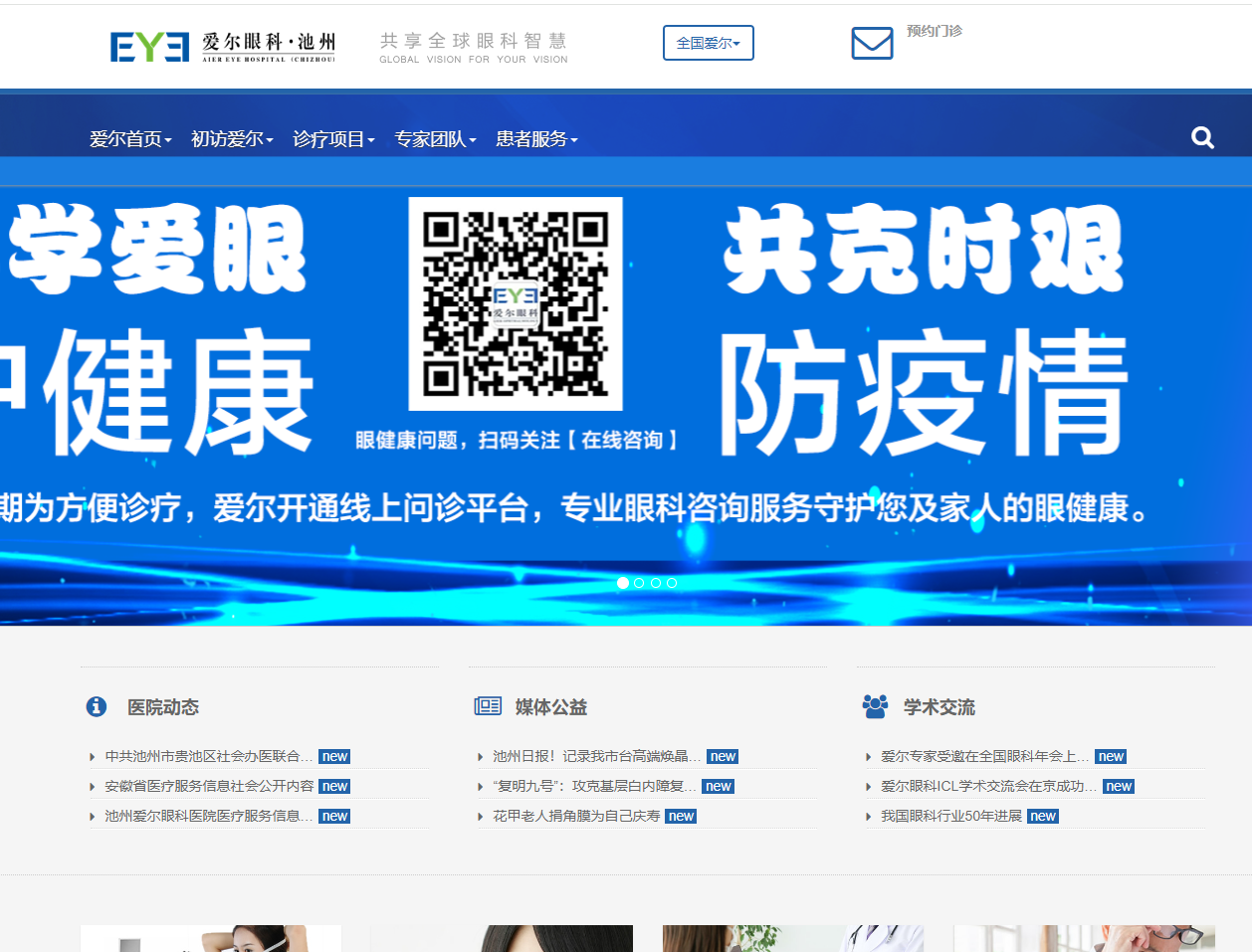Click the people icon beside 学术交流
The height and width of the screenshot is (952, 1252).
click(875, 706)
